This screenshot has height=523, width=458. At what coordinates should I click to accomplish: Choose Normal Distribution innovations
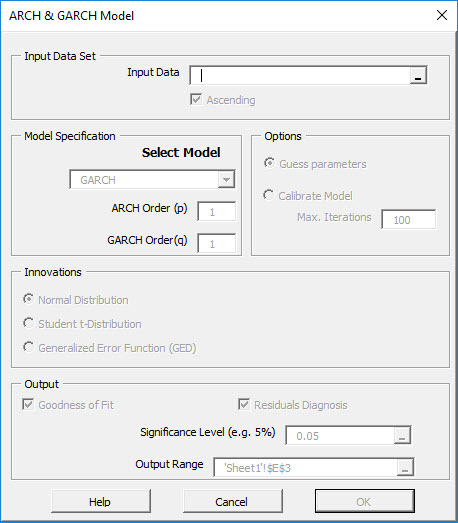pyautogui.click(x=29, y=299)
